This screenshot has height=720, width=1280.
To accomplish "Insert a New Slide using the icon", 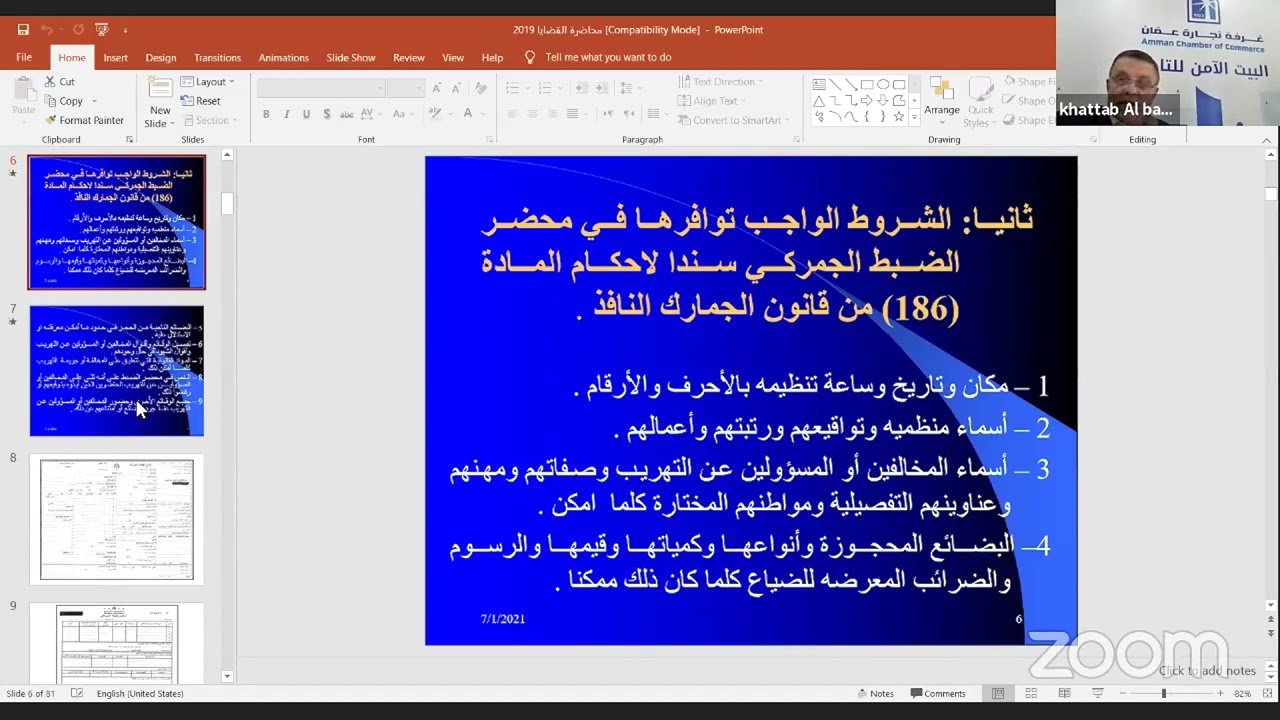I will [160, 88].
